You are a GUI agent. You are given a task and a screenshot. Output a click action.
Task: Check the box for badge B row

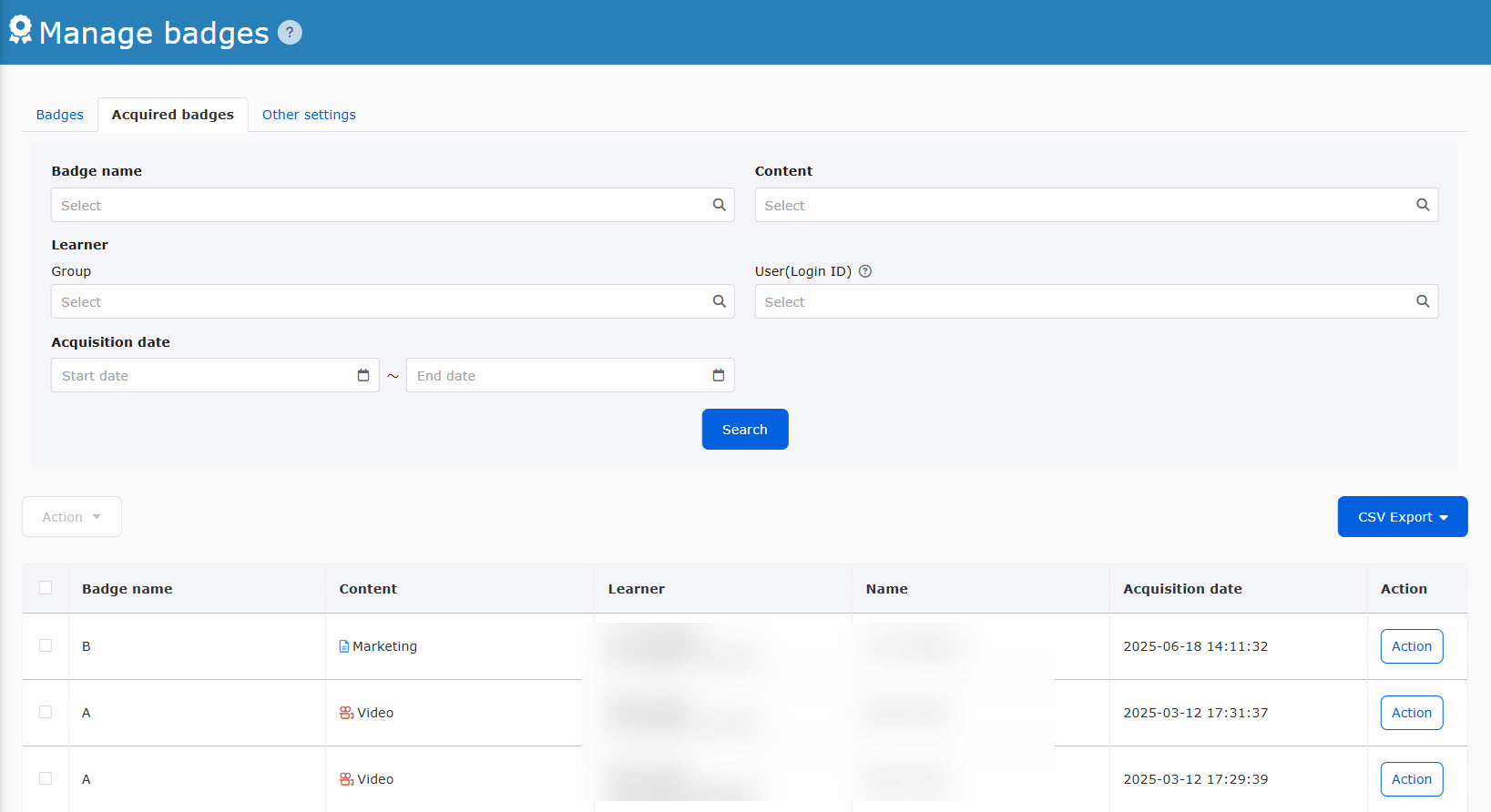pos(46,645)
